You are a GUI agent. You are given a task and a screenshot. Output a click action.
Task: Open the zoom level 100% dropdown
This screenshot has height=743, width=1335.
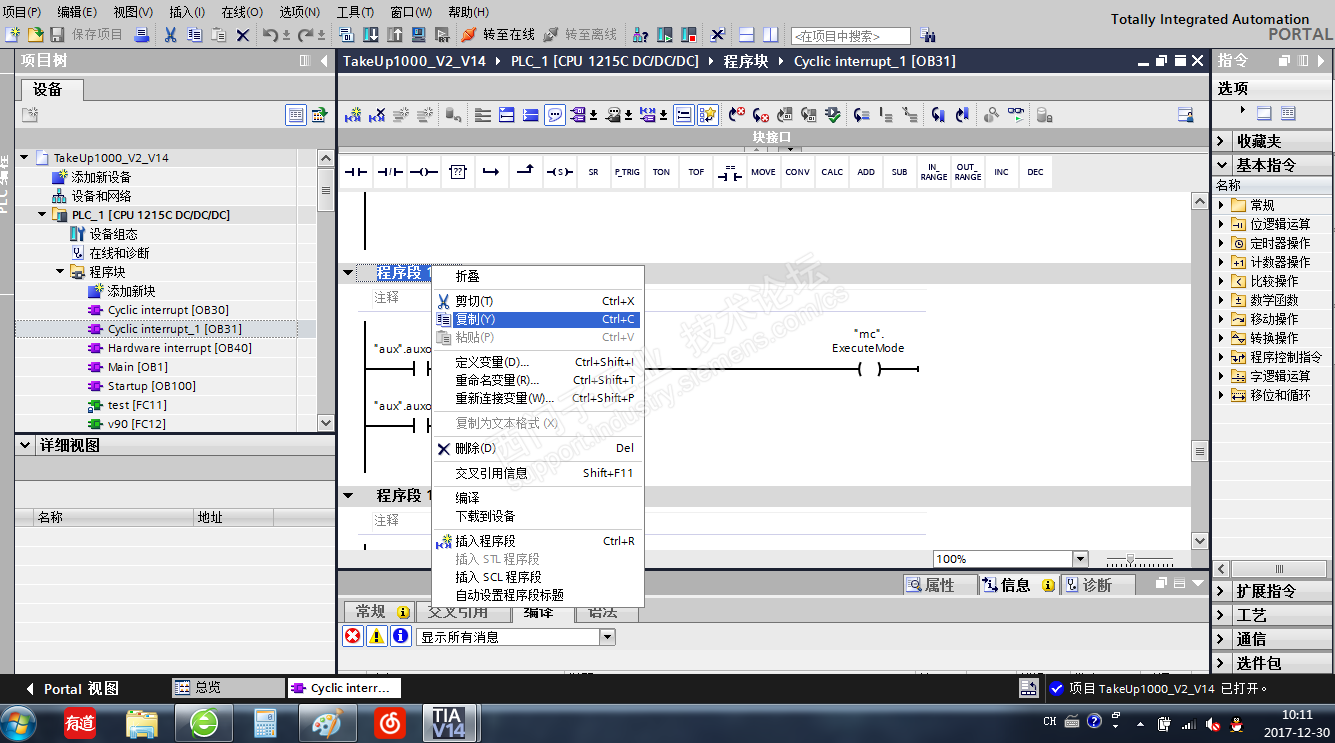pyautogui.click(x=1080, y=559)
